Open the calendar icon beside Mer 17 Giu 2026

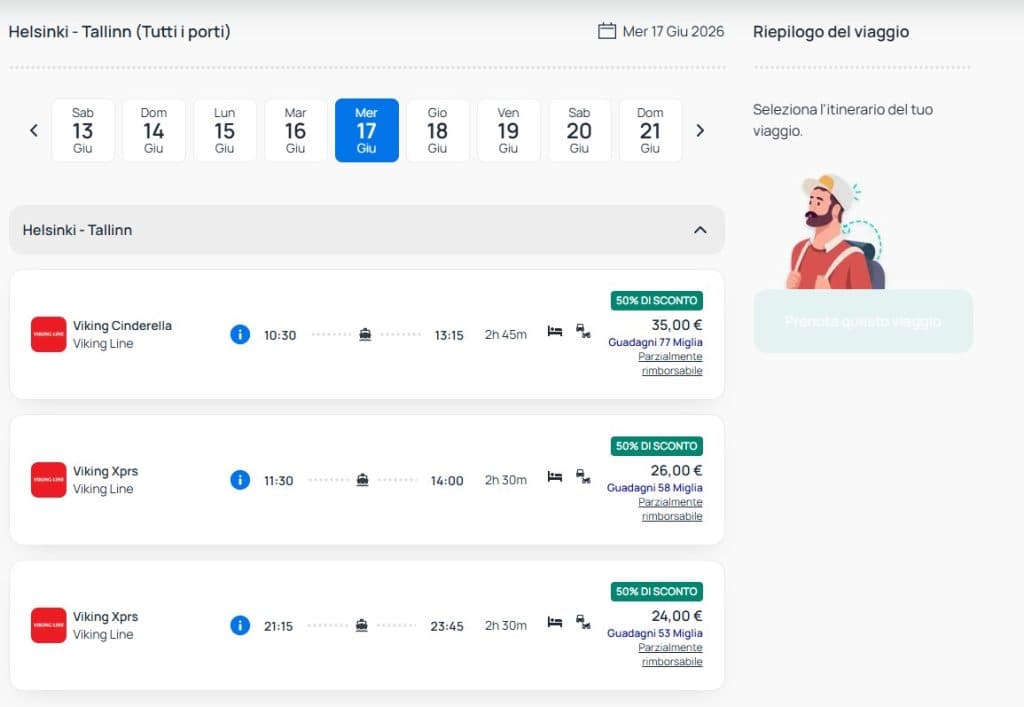click(x=607, y=31)
